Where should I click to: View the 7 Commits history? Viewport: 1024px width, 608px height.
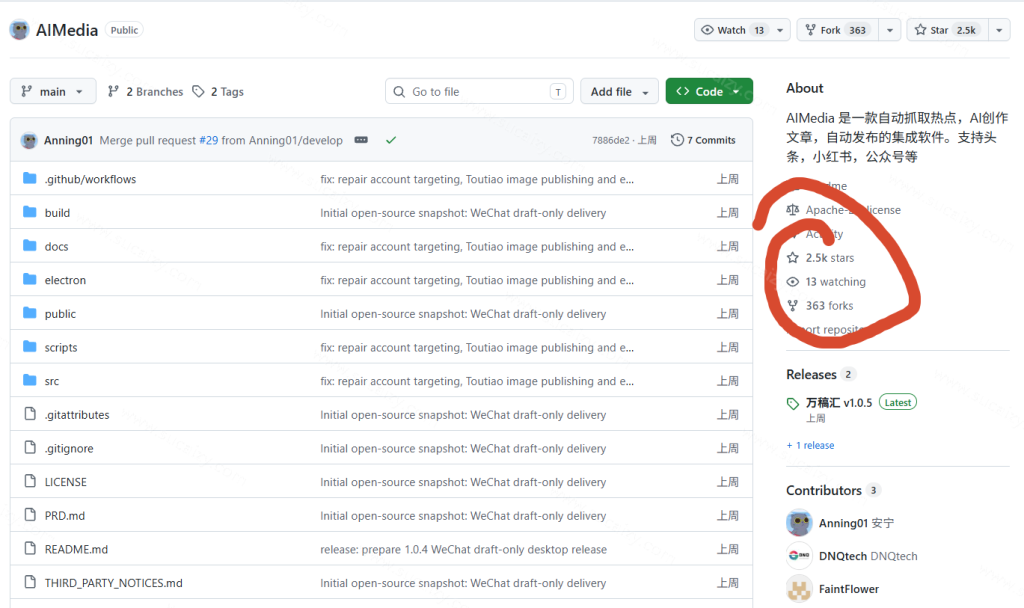703,140
